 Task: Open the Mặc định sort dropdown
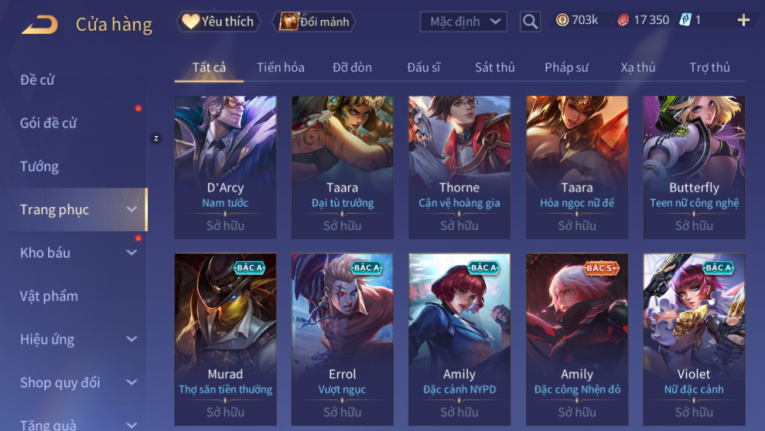[463, 21]
